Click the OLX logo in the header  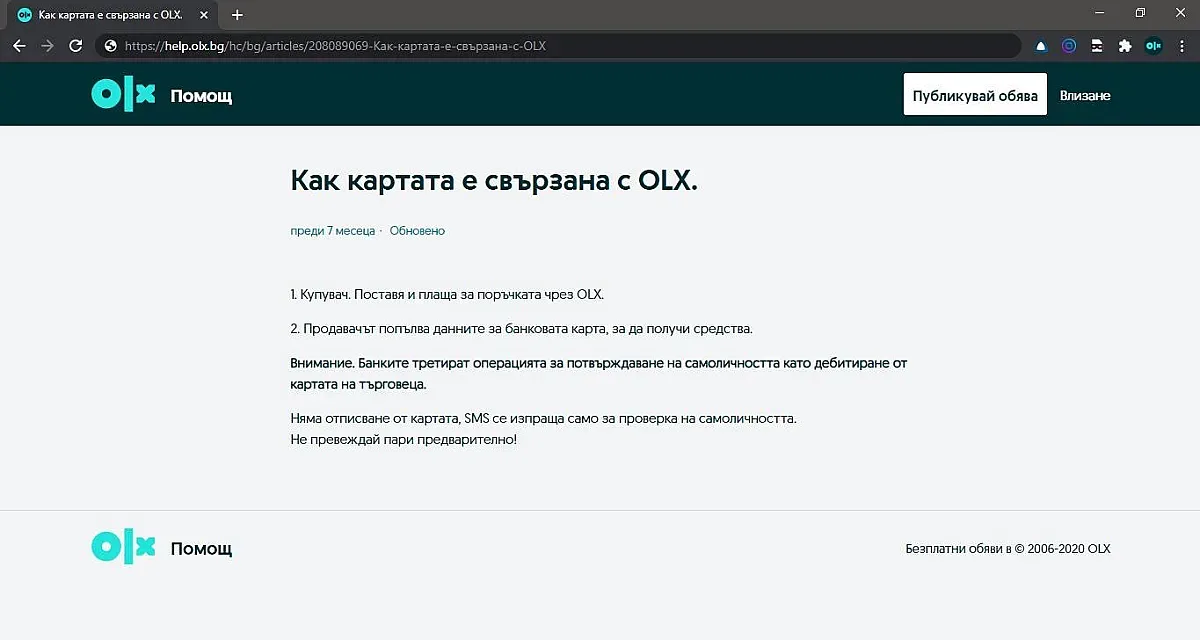123,95
